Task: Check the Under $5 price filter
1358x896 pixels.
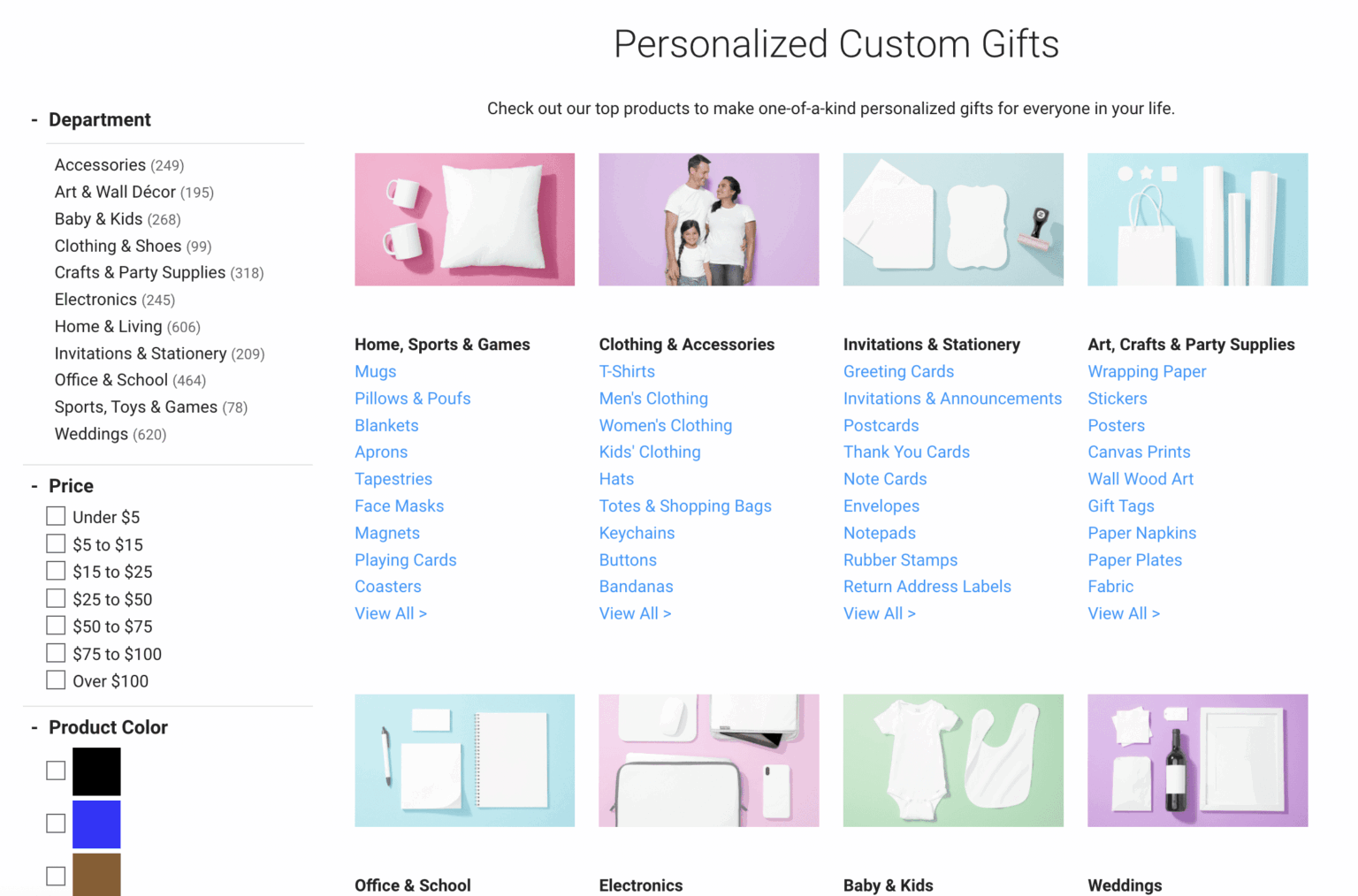Action: (x=56, y=516)
